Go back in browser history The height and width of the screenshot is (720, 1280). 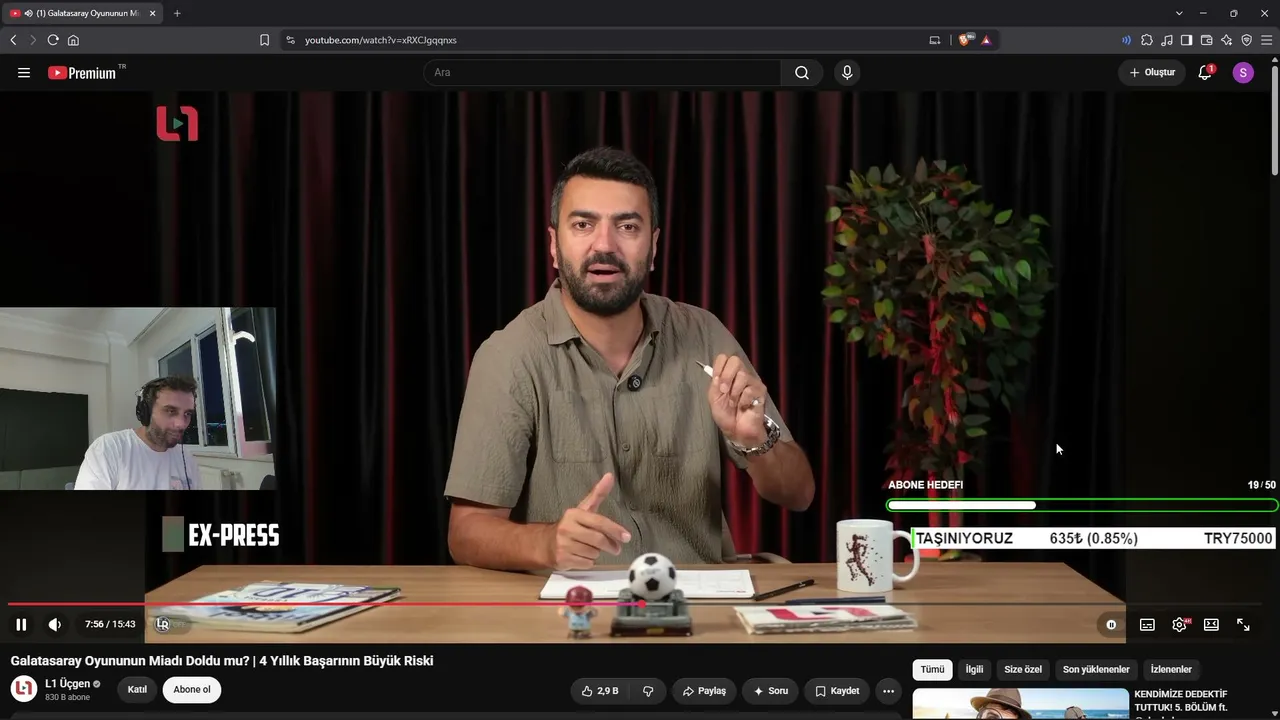pos(13,40)
